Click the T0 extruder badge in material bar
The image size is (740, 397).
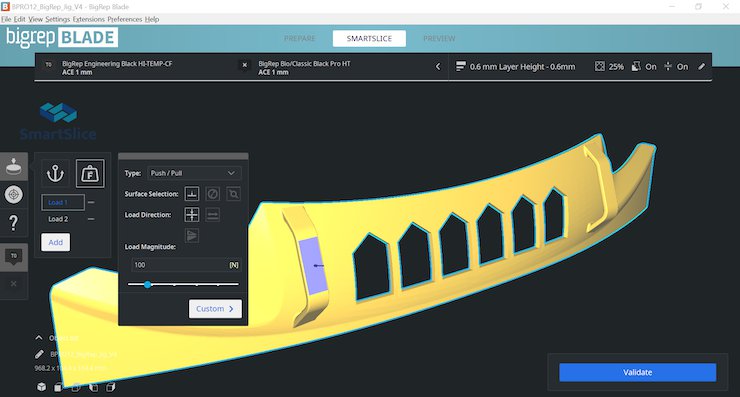(49, 64)
